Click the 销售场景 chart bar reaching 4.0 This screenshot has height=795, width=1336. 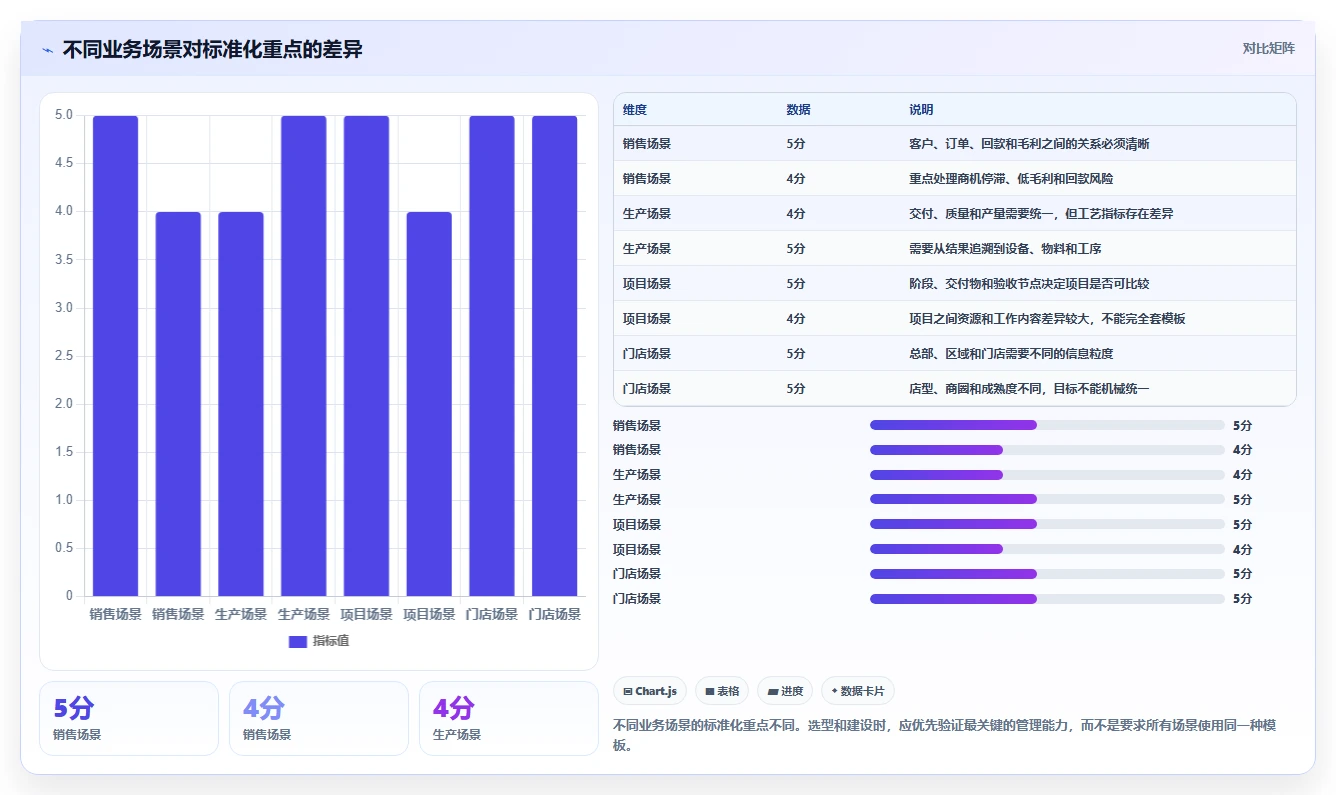(x=178, y=404)
